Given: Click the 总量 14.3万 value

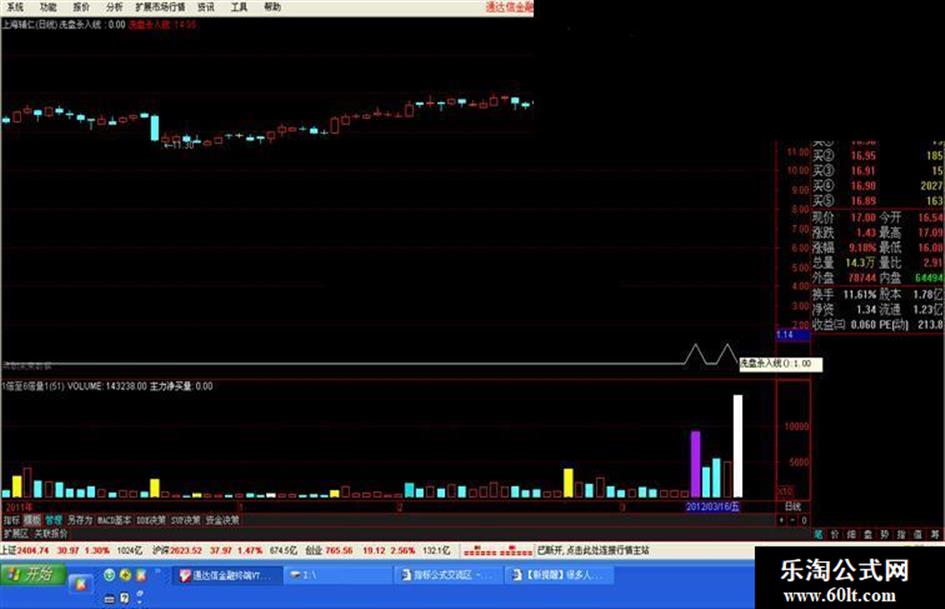Looking at the screenshot, I should pyautogui.click(x=859, y=263).
